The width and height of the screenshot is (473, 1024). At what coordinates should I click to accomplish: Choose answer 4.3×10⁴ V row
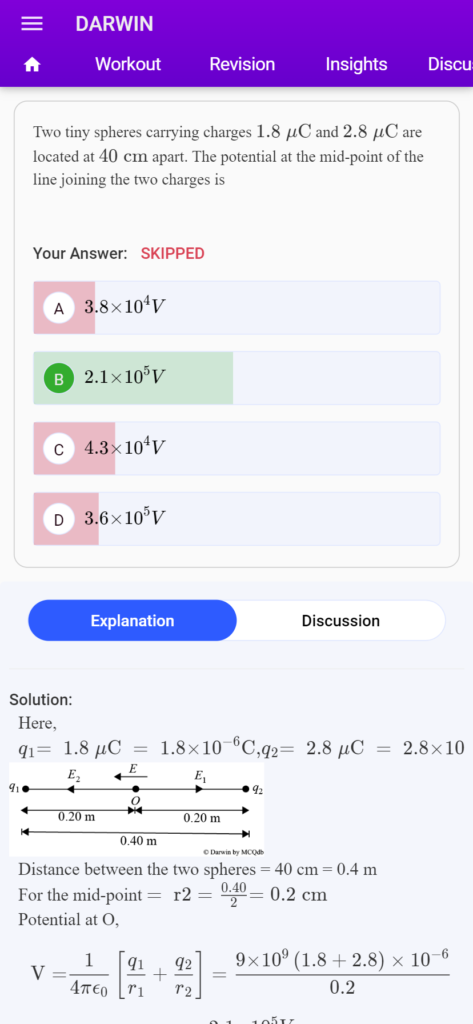pos(236,449)
